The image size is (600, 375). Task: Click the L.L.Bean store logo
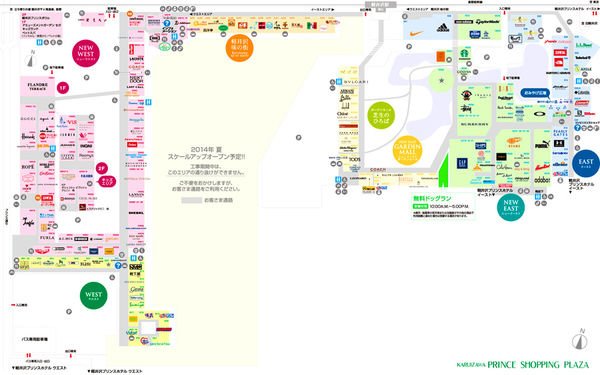click(584, 45)
